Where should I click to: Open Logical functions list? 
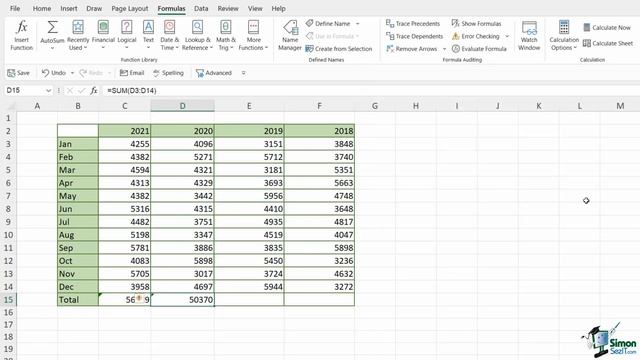pyautogui.click(x=127, y=36)
